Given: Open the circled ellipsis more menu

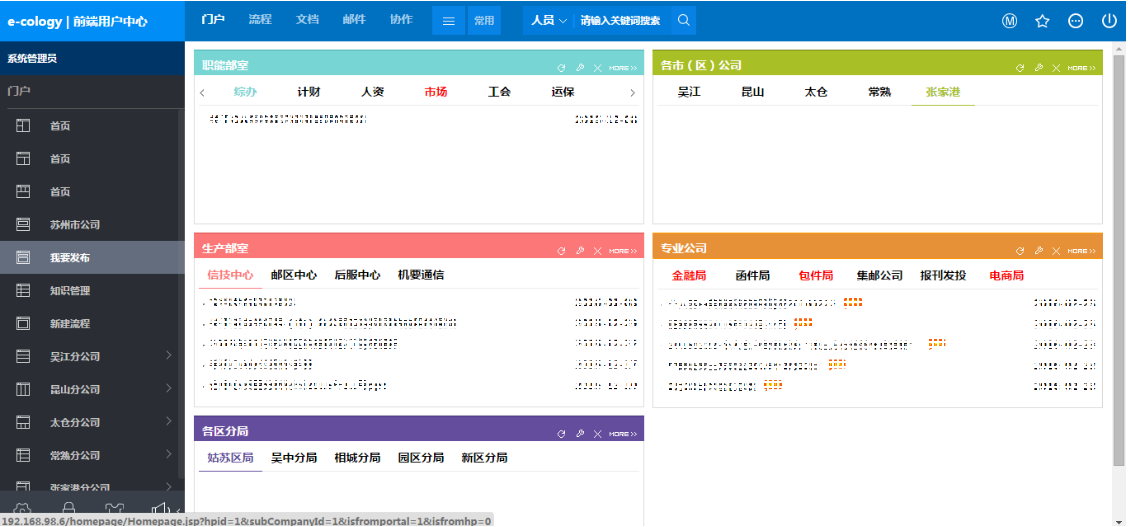Looking at the screenshot, I should click(x=1075, y=21).
